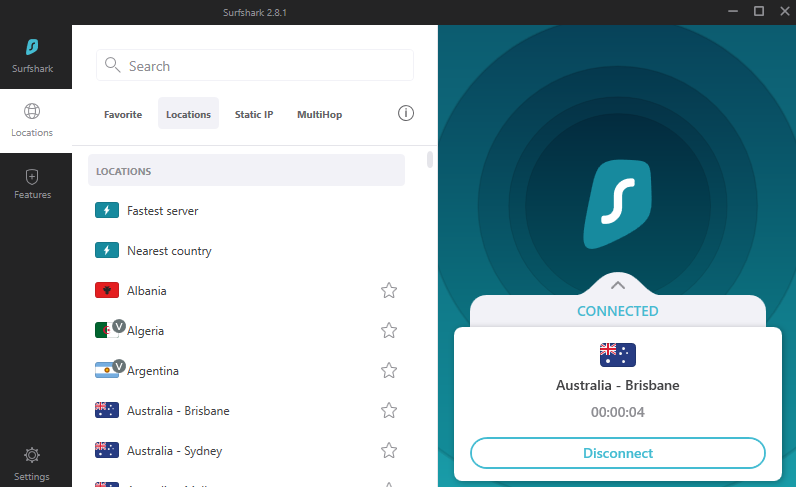Close the Surfshark window

tap(785, 11)
